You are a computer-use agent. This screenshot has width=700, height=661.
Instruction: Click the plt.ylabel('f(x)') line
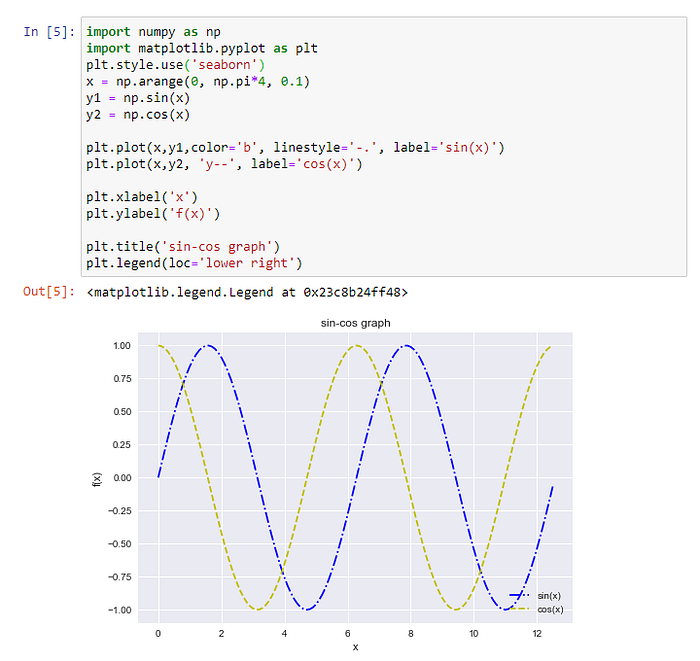point(153,214)
